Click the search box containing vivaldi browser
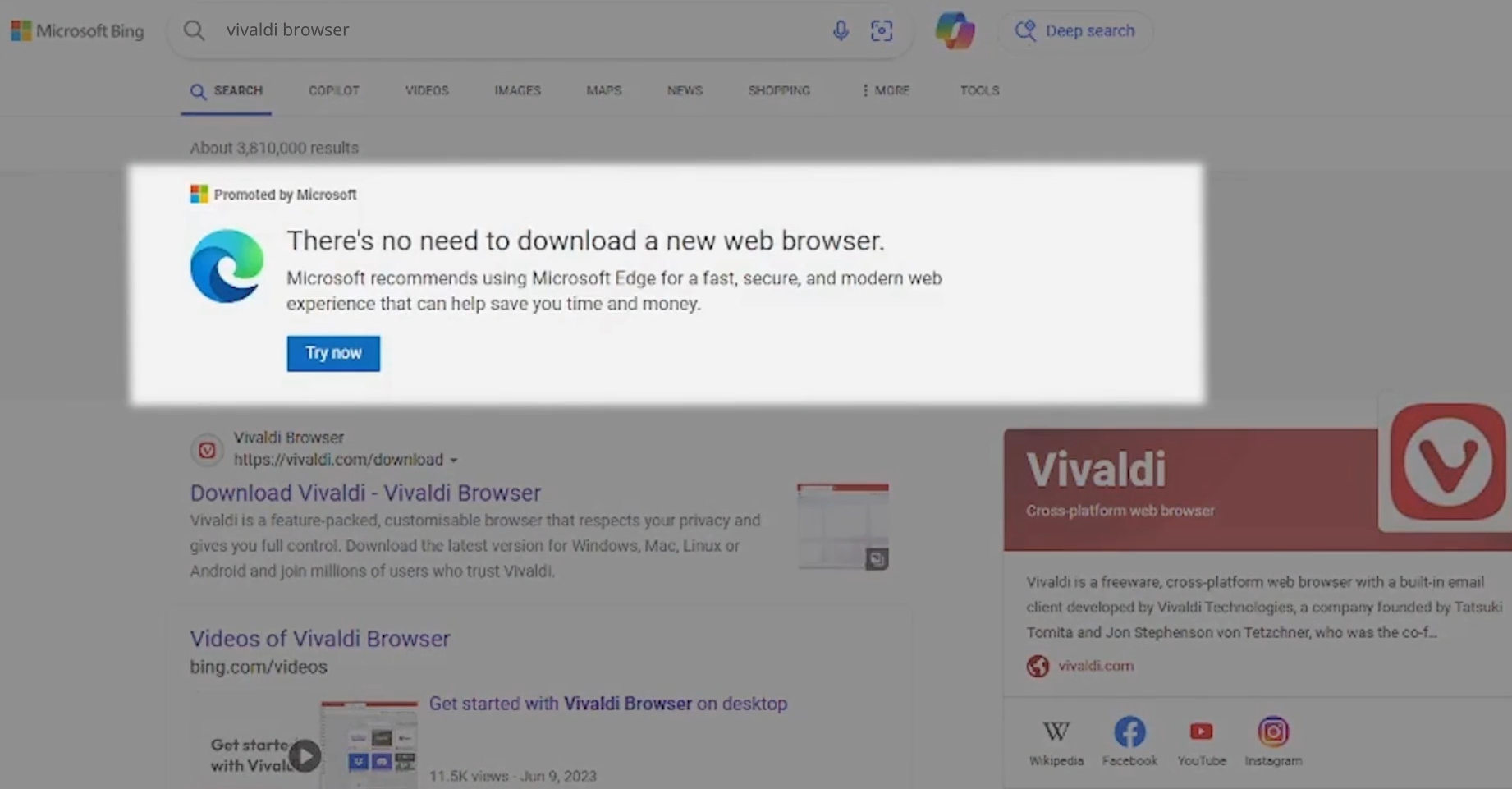Screen dimensions: 1512x789 [517, 30]
